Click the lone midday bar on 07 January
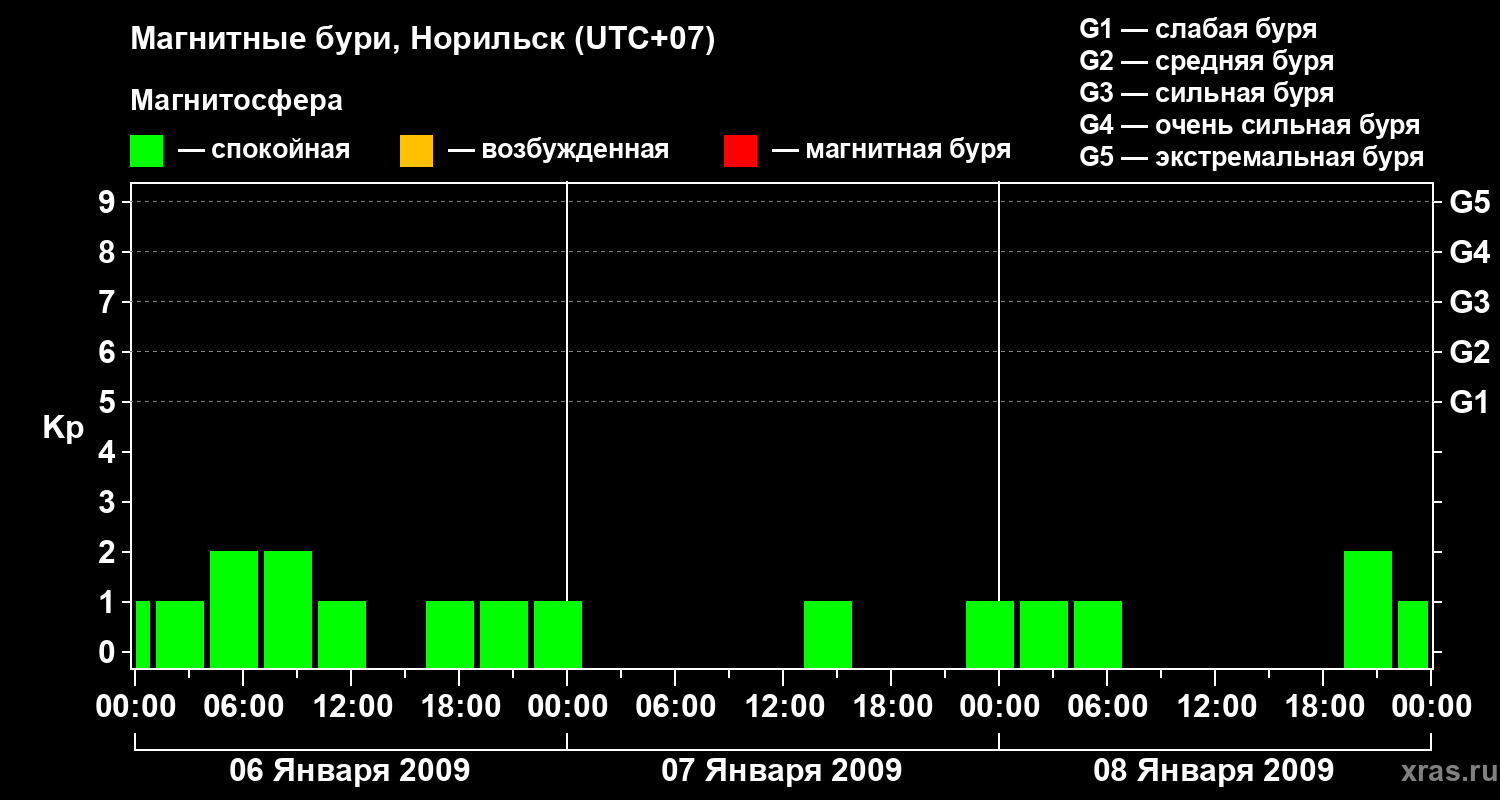 (828, 634)
